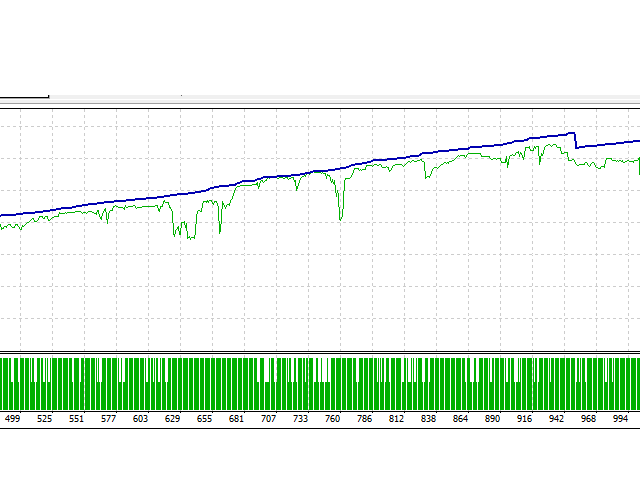Click the x-axis label 733
The width and height of the screenshot is (640, 480).
pyautogui.click(x=300, y=419)
